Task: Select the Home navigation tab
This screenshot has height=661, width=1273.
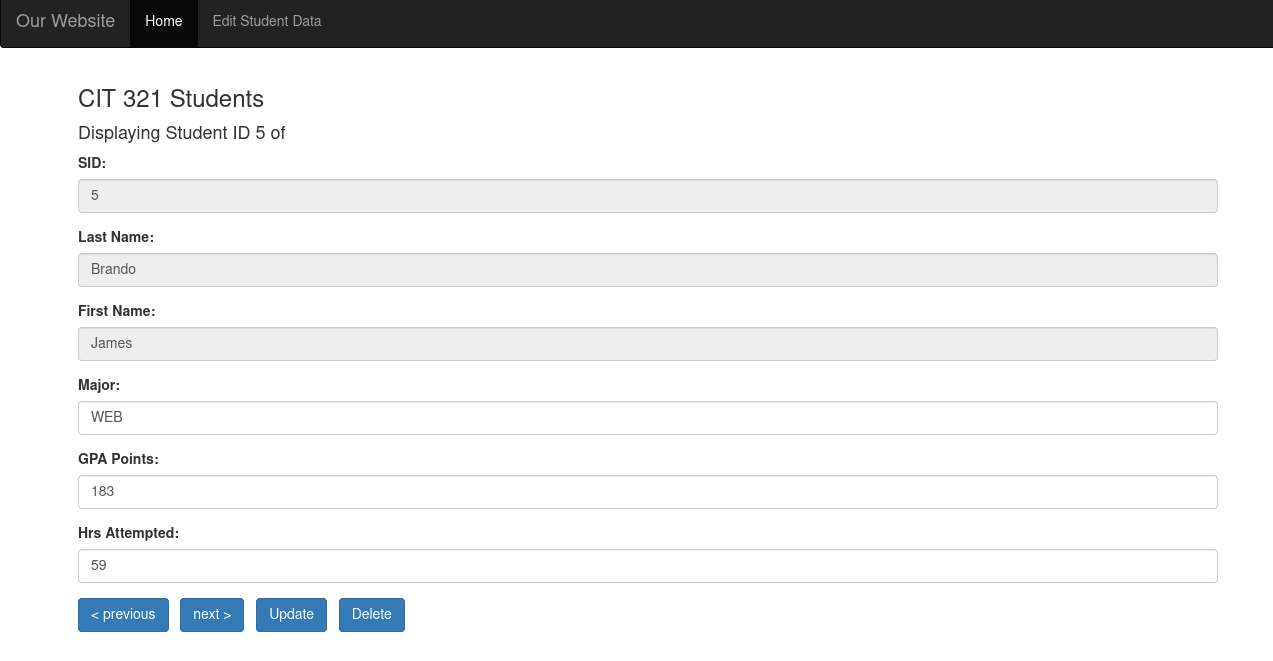Action: point(164,21)
